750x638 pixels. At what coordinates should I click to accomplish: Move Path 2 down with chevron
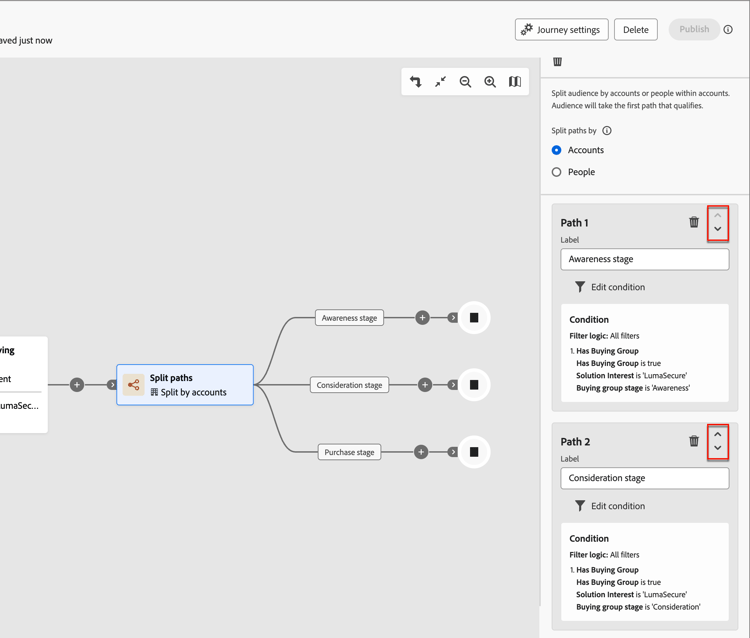tap(718, 448)
